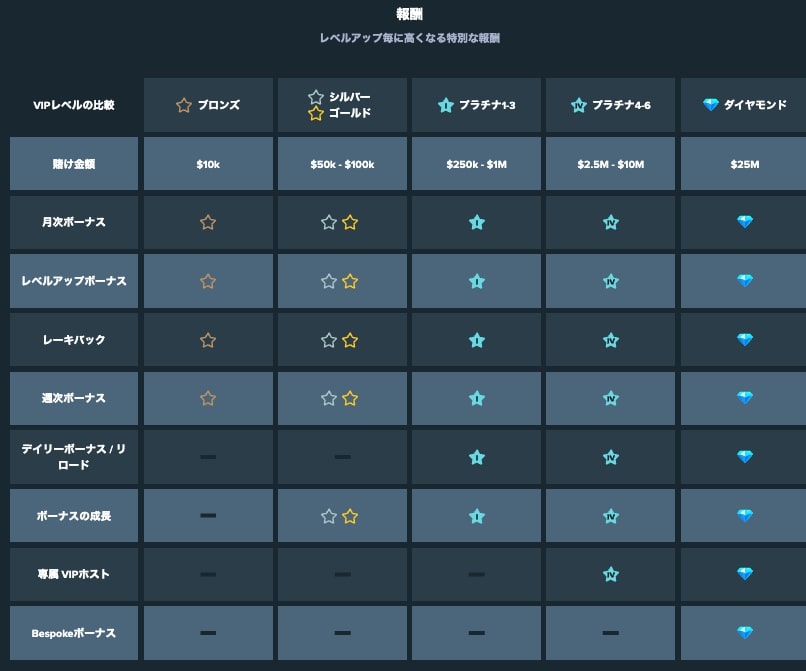Click the diamond icon in 週次ボーナス row
Viewport: 806px width, 671px height.
pyautogui.click(x=744, y=398)
